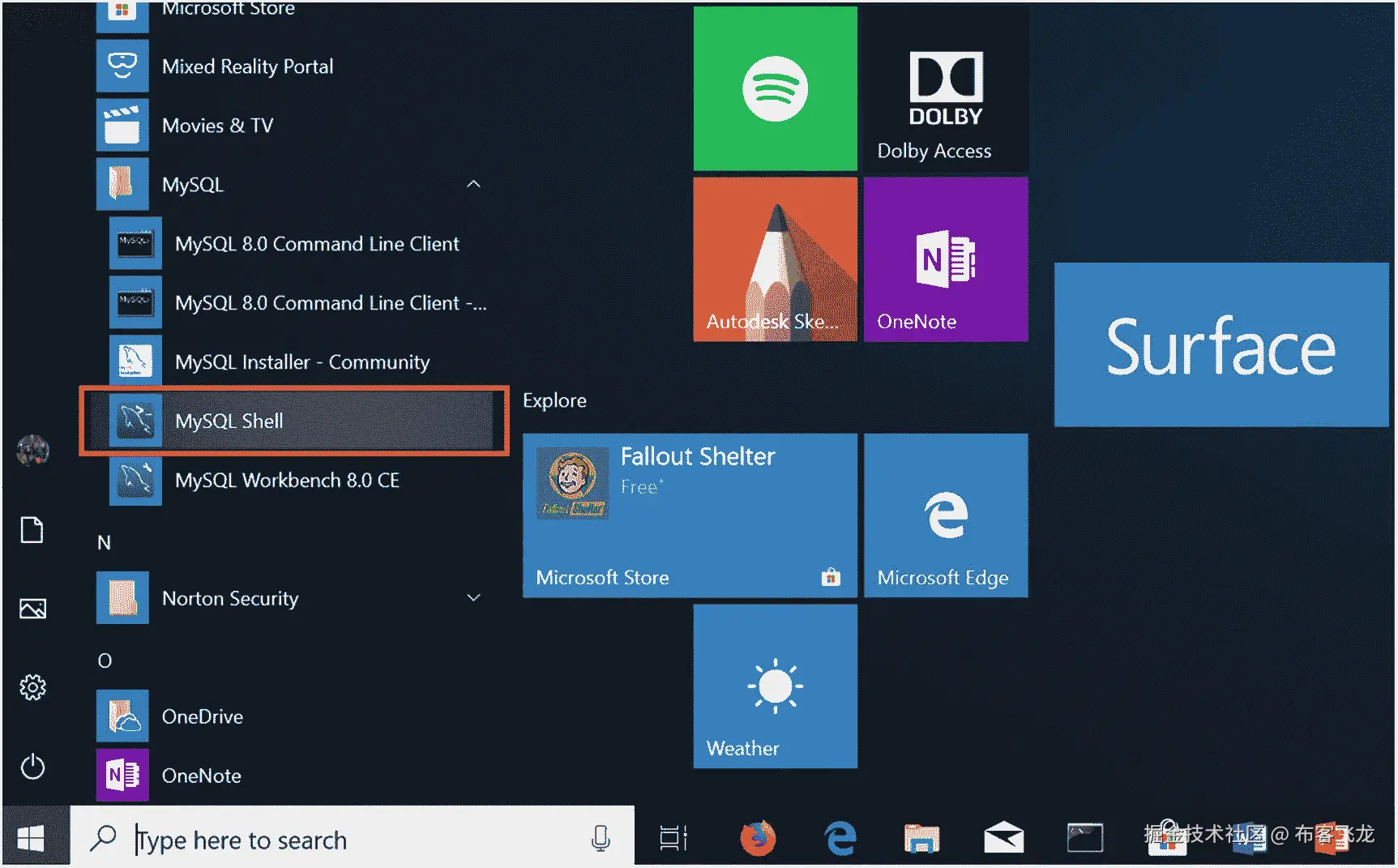Image resolution: width=1398 pixels, height=868 pixels.
Task: Open the Dolby Access tile
Action: pos(946,88)
